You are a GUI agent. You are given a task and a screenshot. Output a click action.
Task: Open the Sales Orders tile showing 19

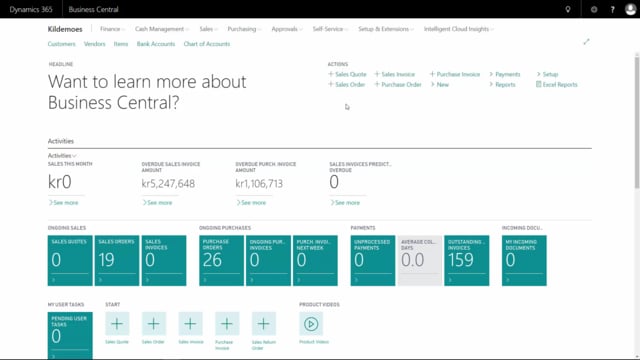click(117, 260)
